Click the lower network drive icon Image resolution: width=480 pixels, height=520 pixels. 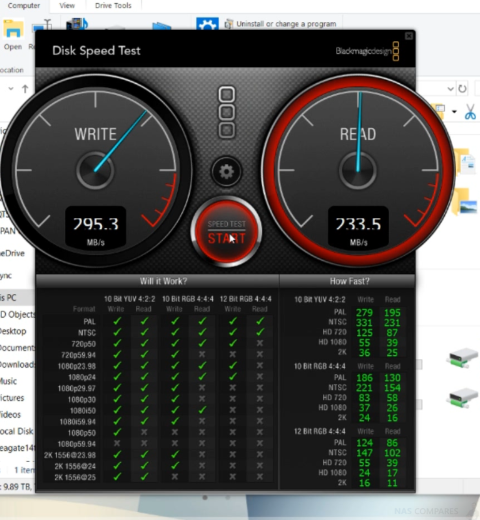point(462,398)
